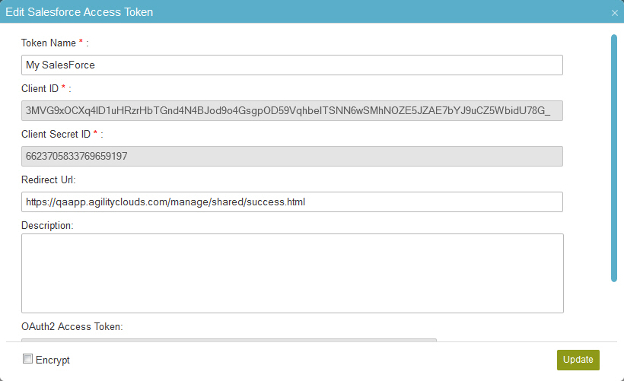
Task: Click the Client Secret ID field
Action: 292,156
